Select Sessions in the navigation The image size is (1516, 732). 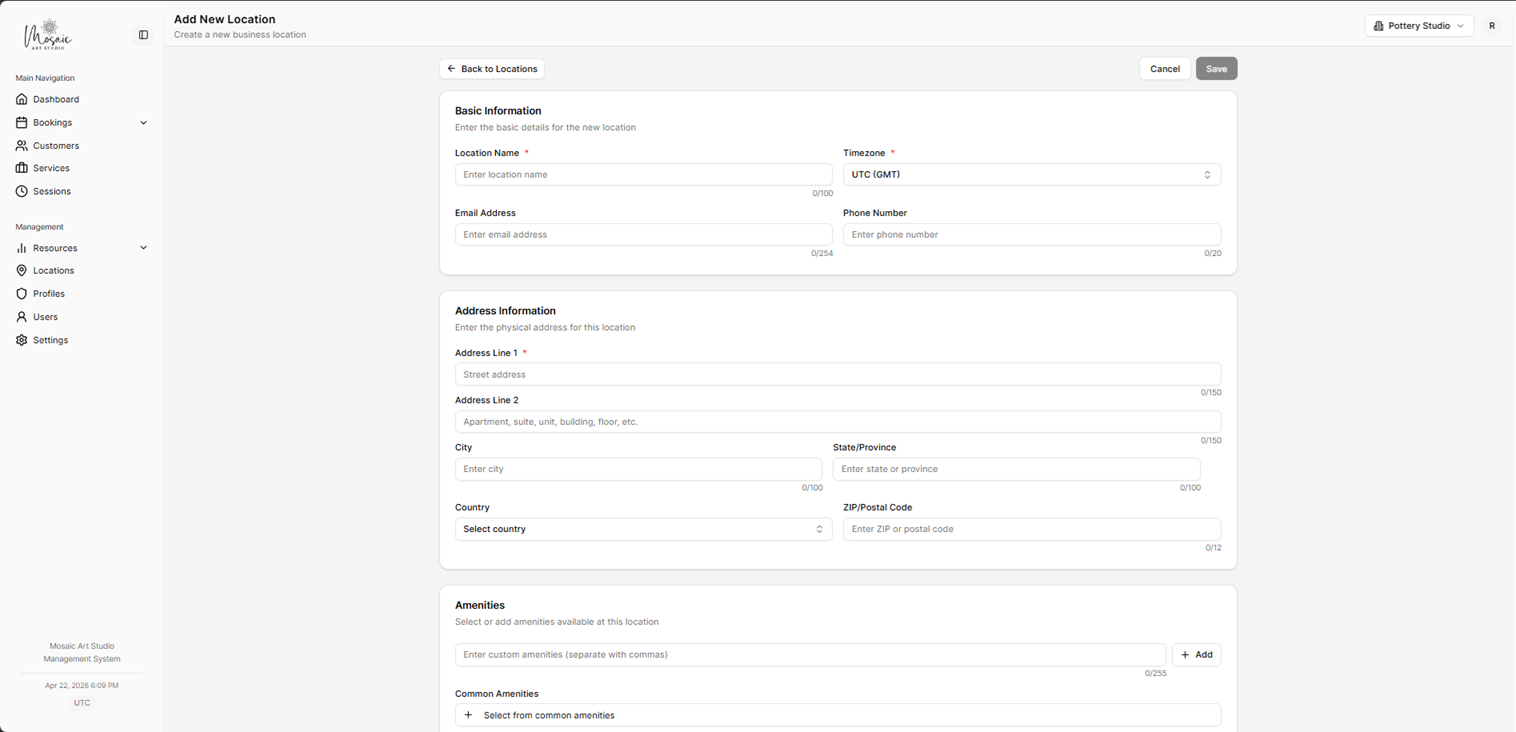point(53,191)
